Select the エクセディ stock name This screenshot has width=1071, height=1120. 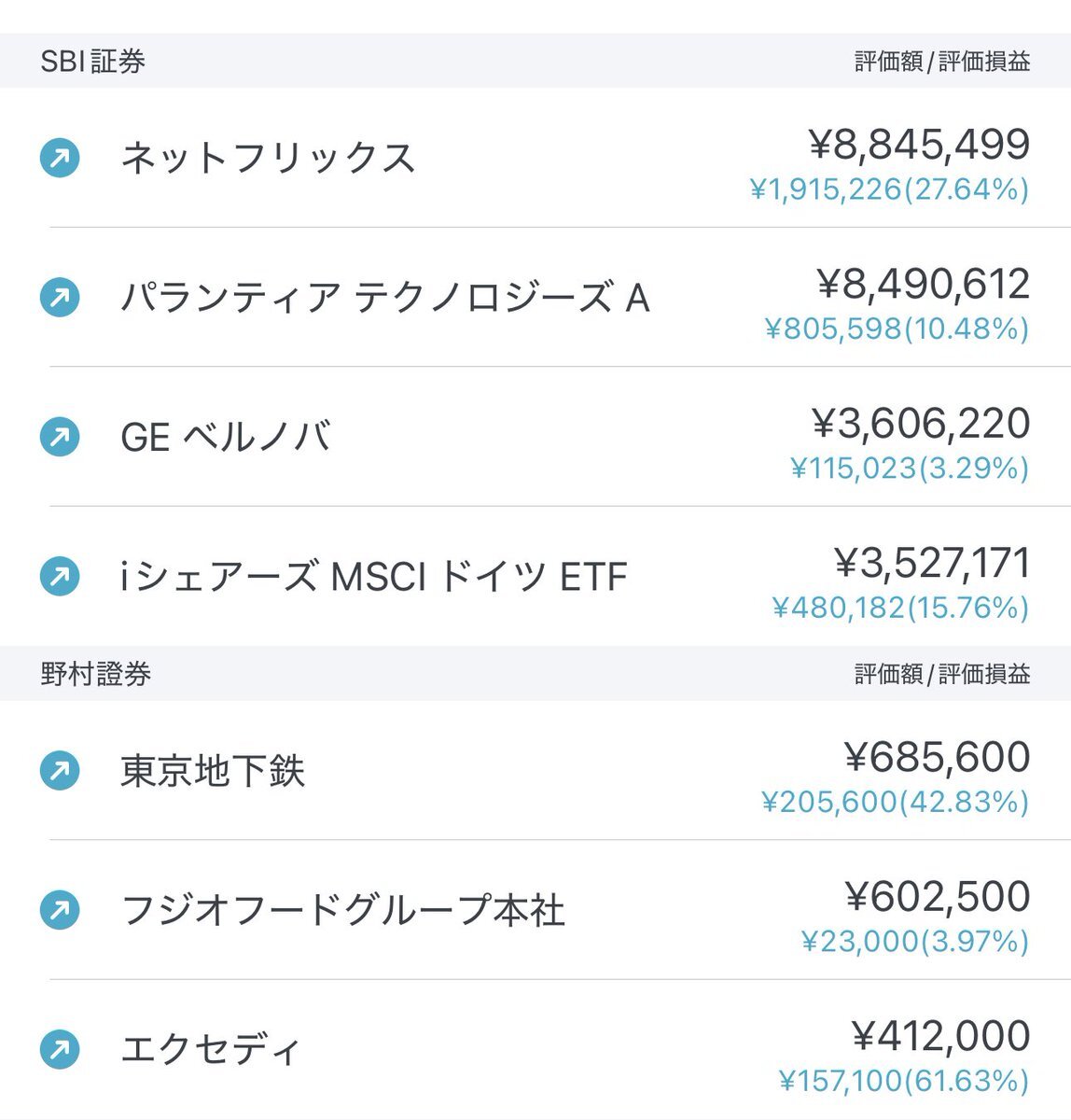(x=211, y=1050)
